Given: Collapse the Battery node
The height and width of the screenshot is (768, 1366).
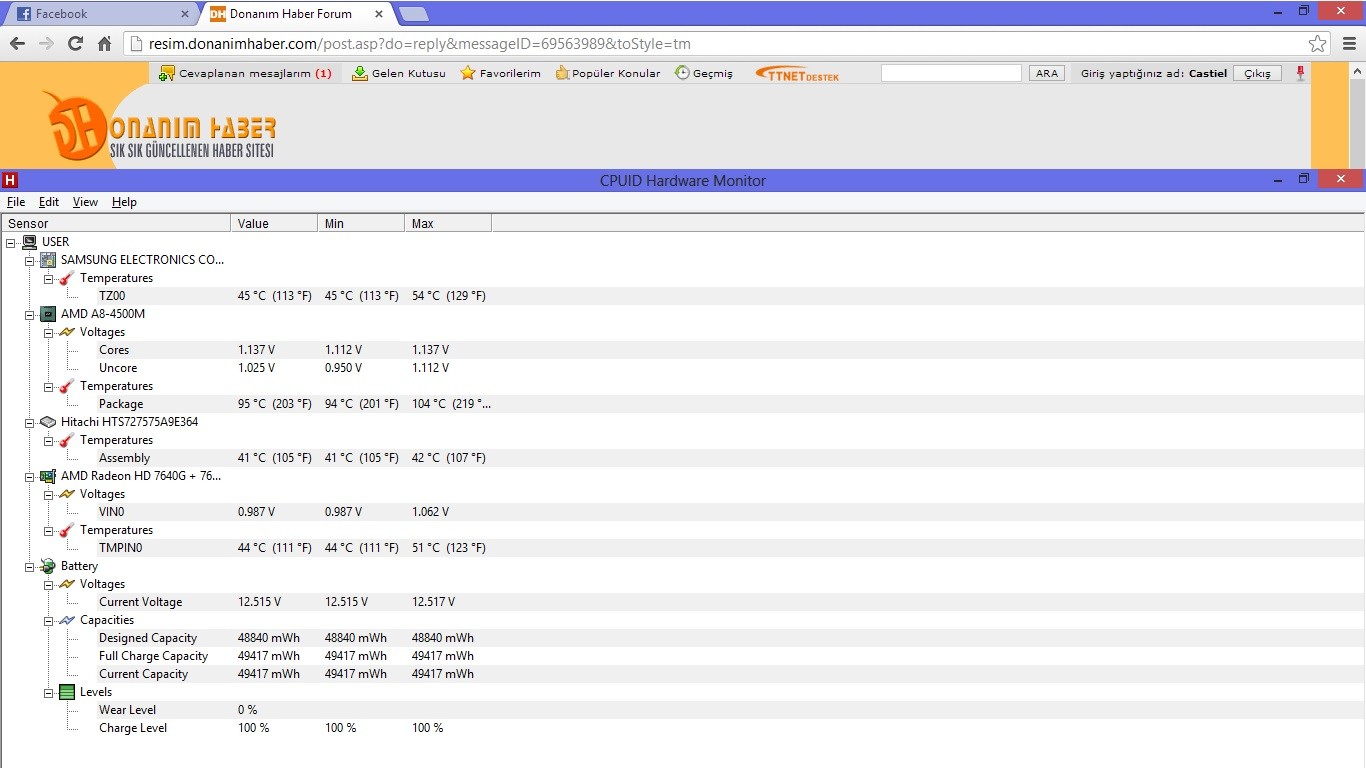Looking at the screenshot, I should tap(30, 566).
